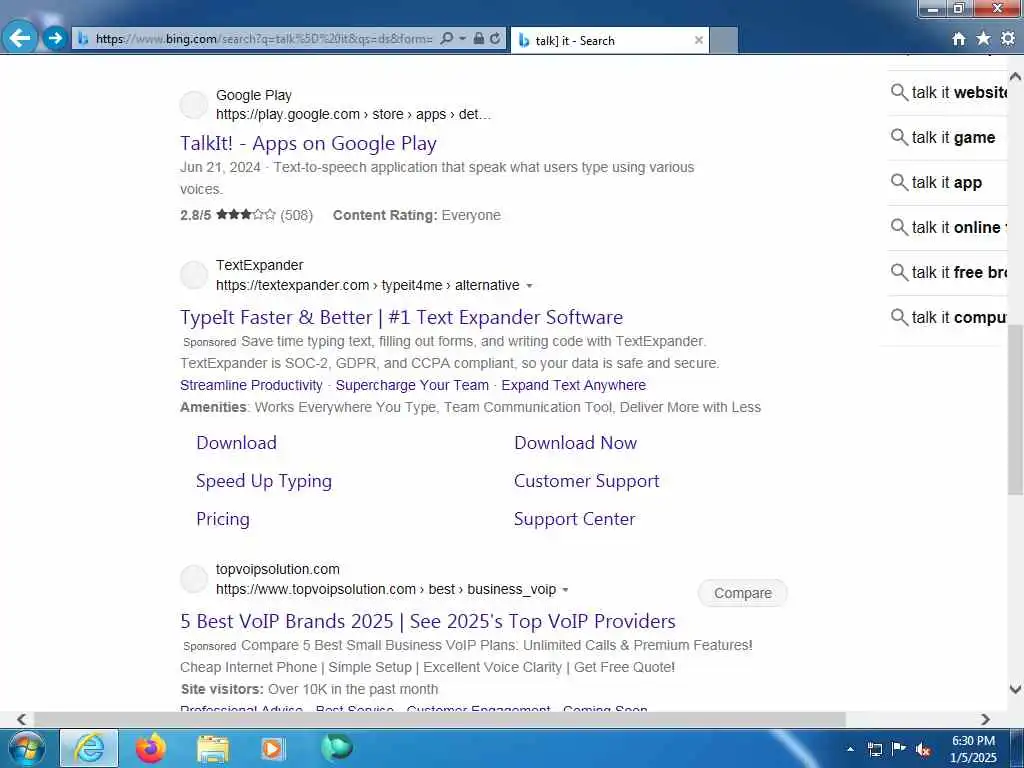1024x768 pixels.
Task: Click magnifier icon beside 'talk it game'
Action: 899,138
